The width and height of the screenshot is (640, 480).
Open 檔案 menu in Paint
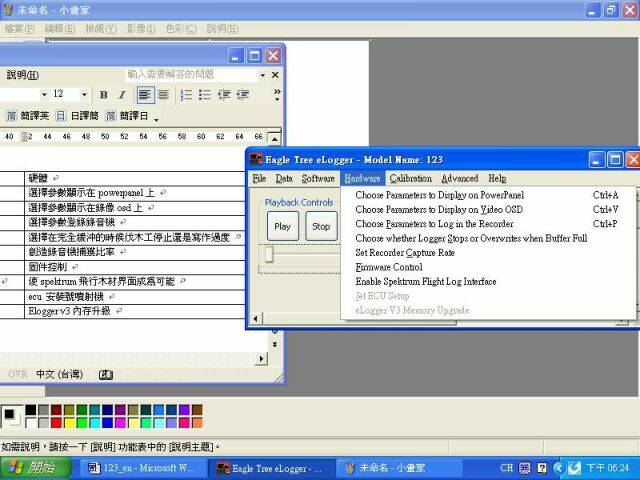tap(19, 29)
